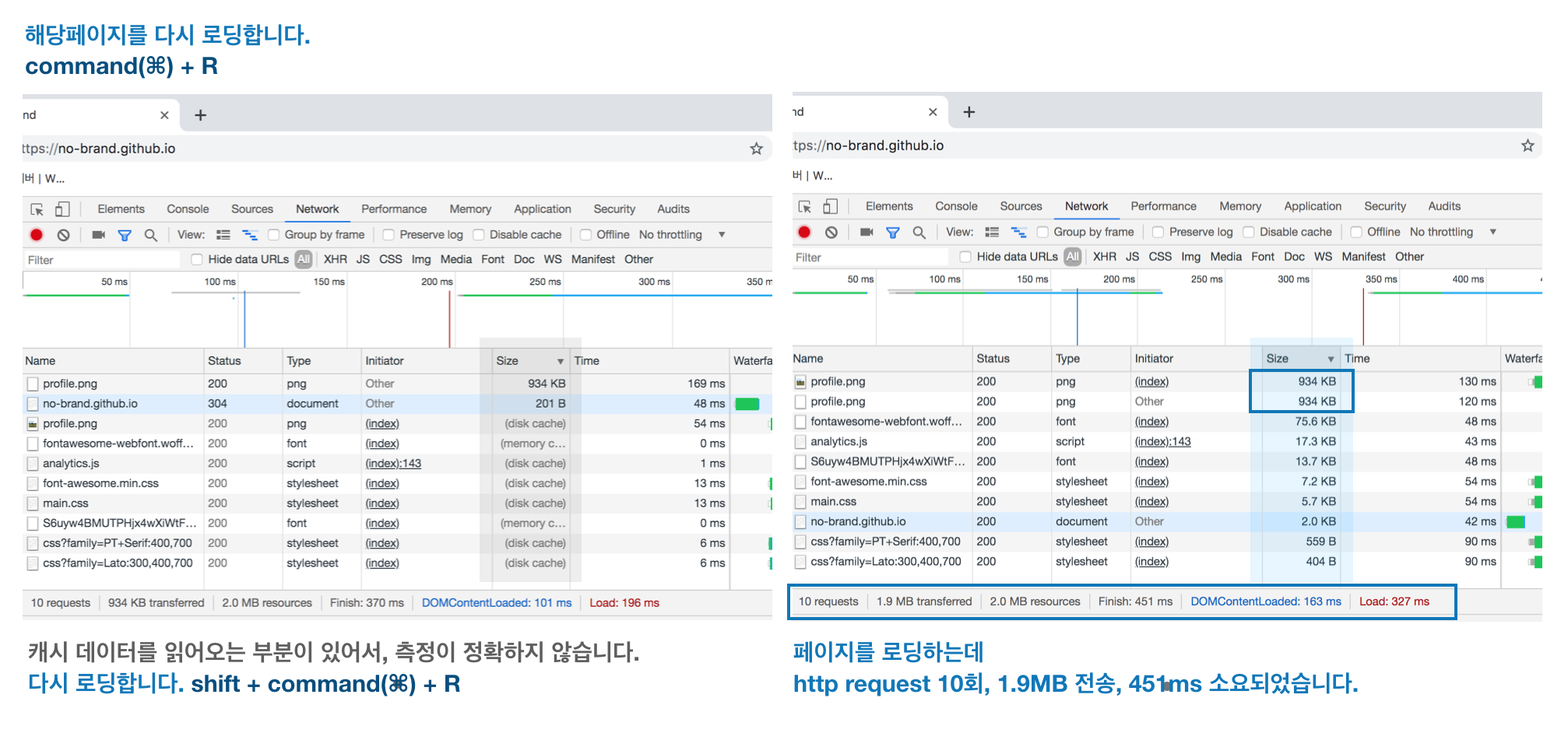
Task: Toggle Offline checkbox in left DevTools
Action: 585,235
